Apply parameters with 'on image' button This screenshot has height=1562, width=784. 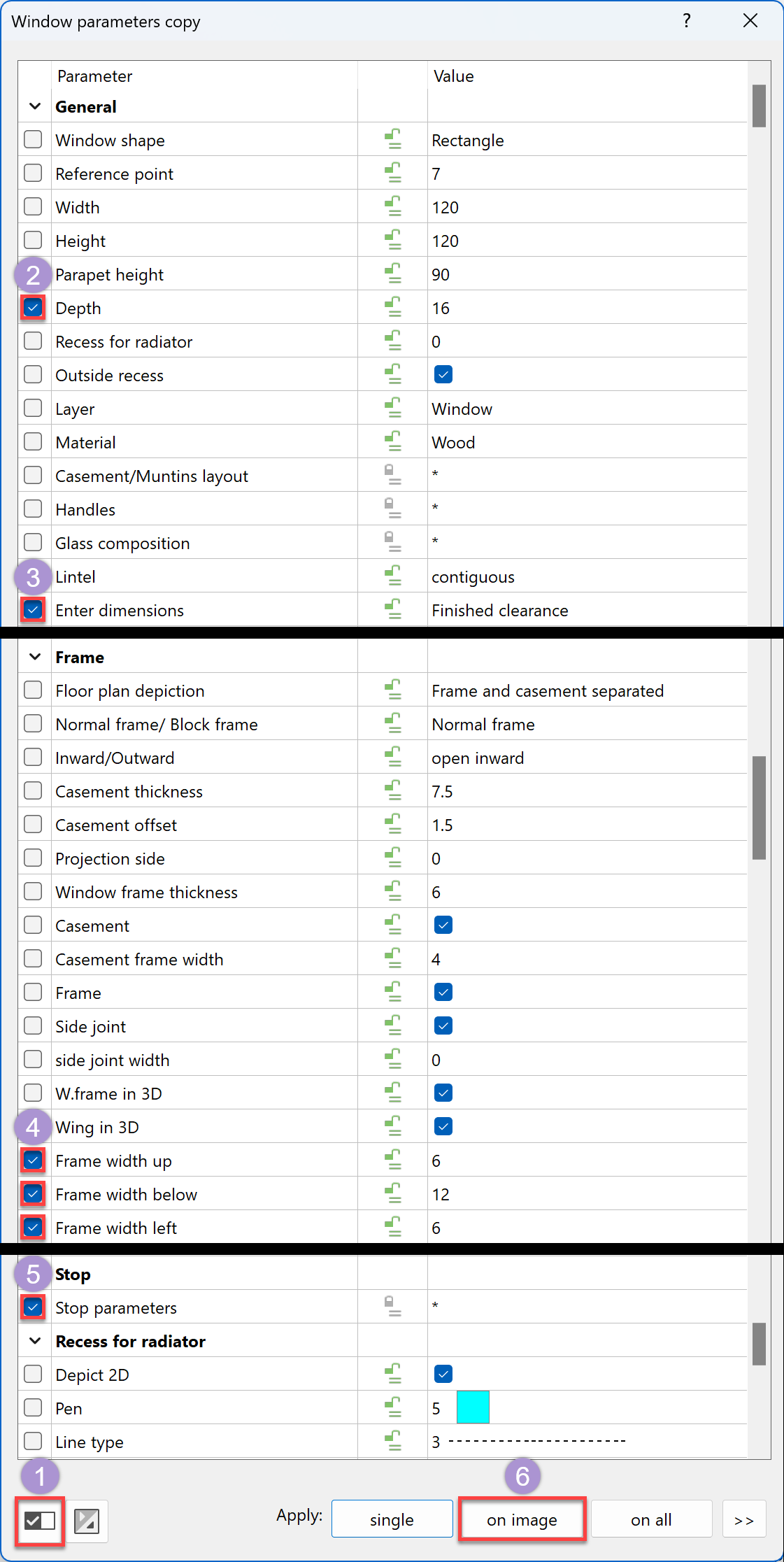coord(522,1519)
